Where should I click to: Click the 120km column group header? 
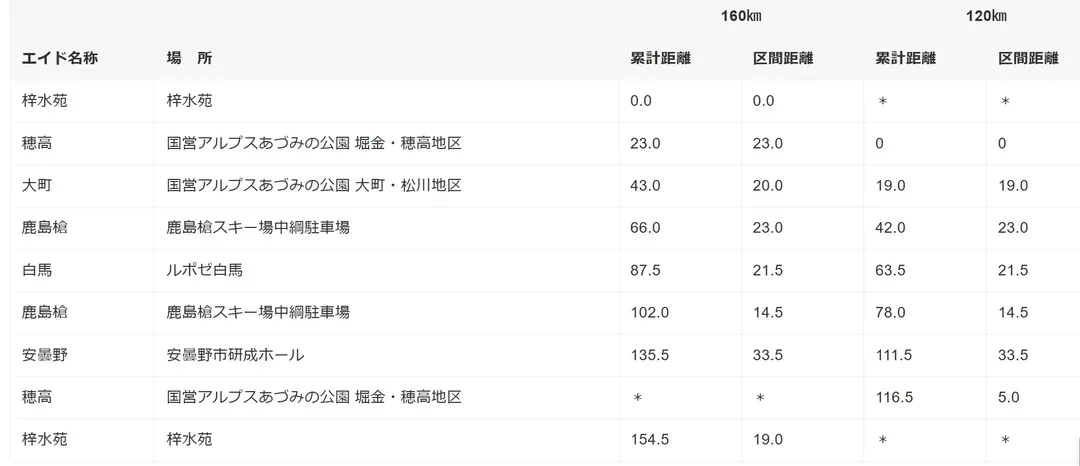click(985, 16)
